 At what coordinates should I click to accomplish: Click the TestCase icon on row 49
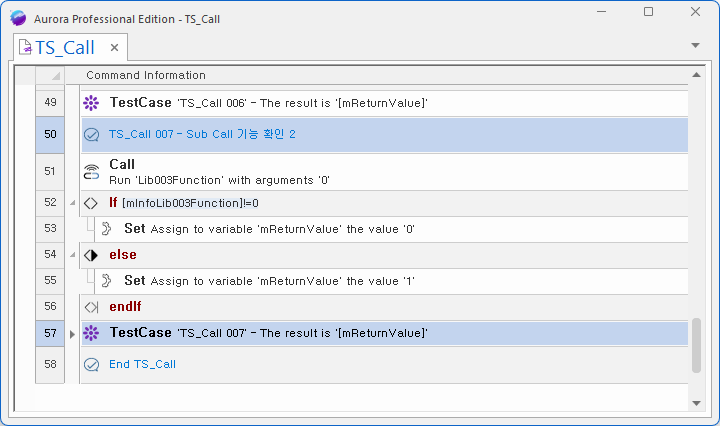click(x=91, y=103)
